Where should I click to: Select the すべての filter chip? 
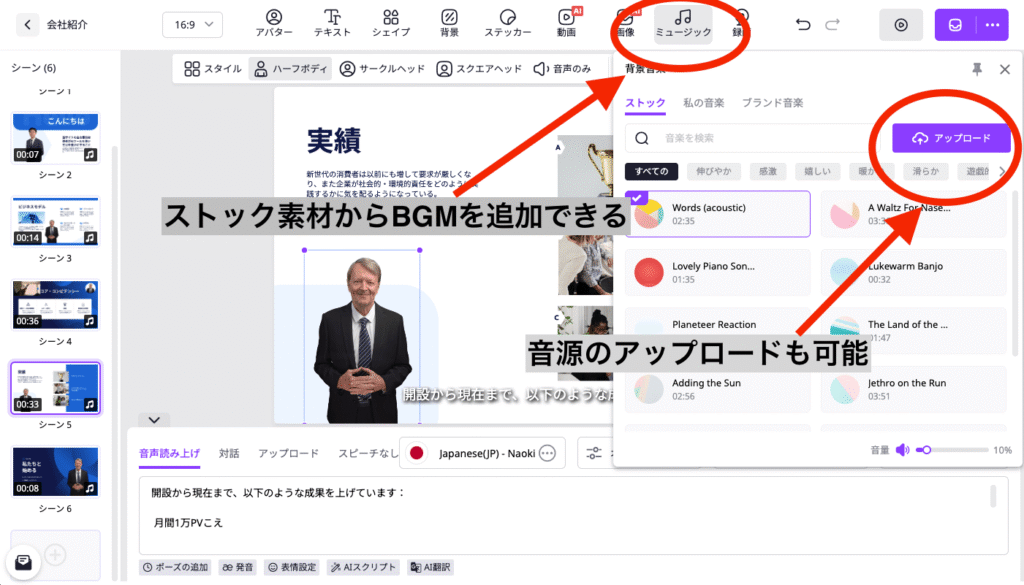[x=652, y=171]
